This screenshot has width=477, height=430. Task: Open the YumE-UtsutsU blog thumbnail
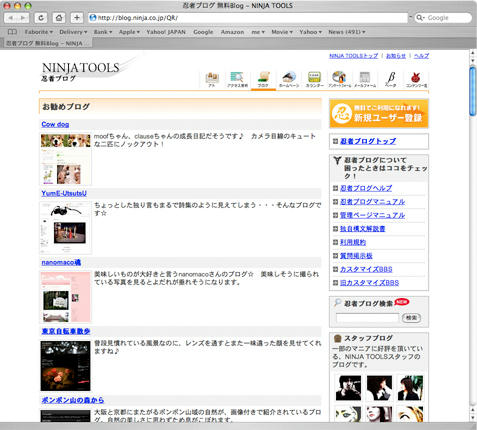point(66,228)
